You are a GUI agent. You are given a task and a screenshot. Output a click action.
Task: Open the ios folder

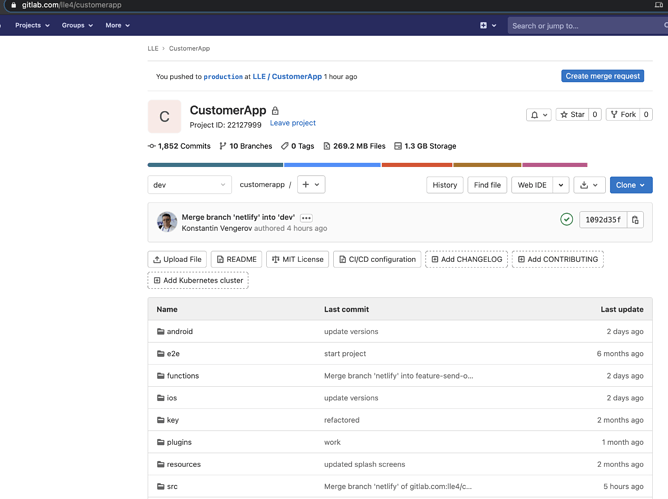172,398
